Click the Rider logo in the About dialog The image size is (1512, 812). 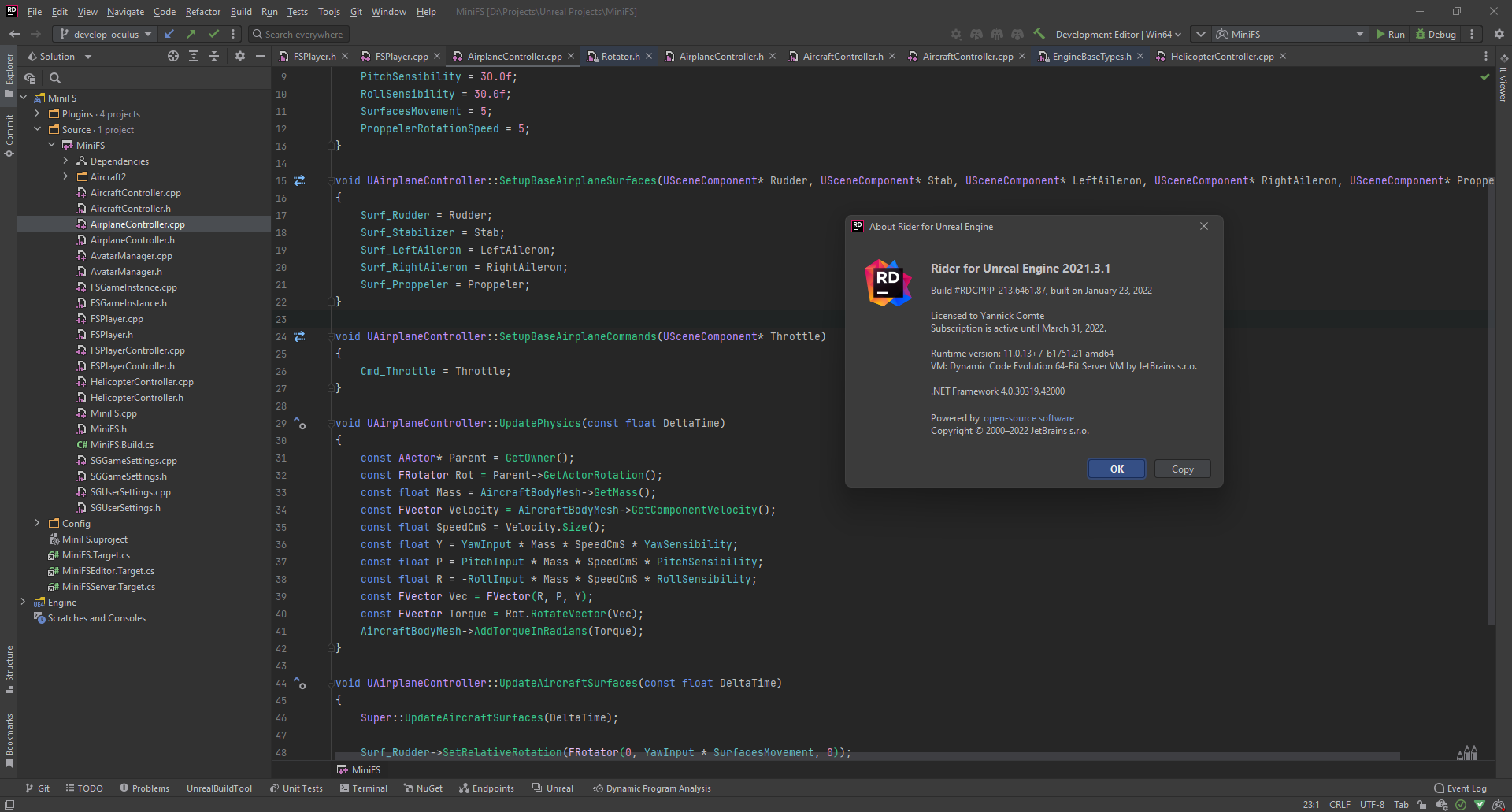888,283
